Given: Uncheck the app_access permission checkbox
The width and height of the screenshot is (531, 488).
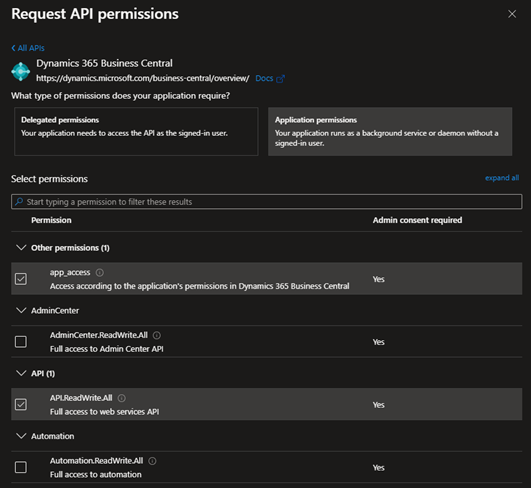Looking at the screenshot, I should tap(21, 279).
